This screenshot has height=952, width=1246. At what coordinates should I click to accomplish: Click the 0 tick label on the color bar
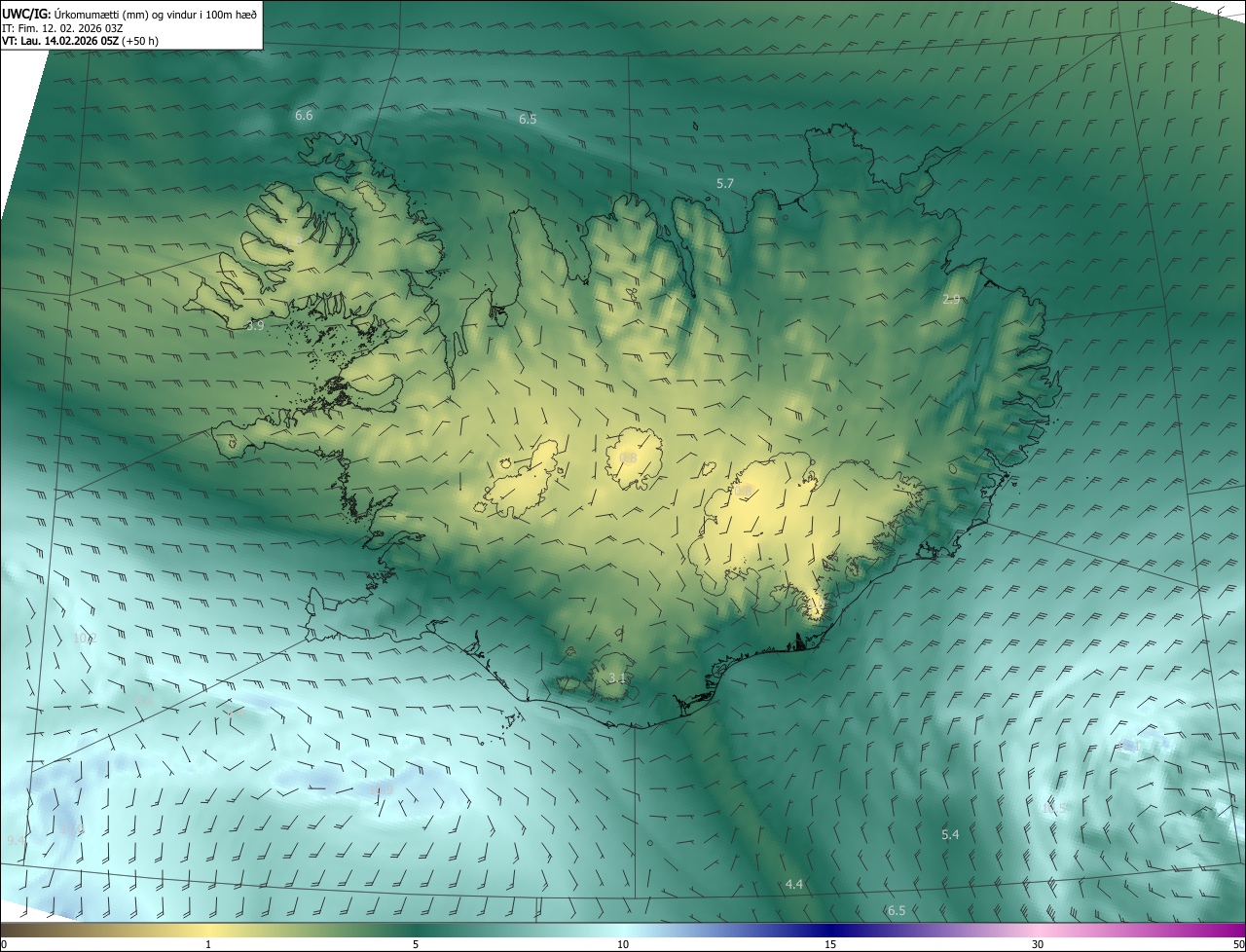(4, 944)
